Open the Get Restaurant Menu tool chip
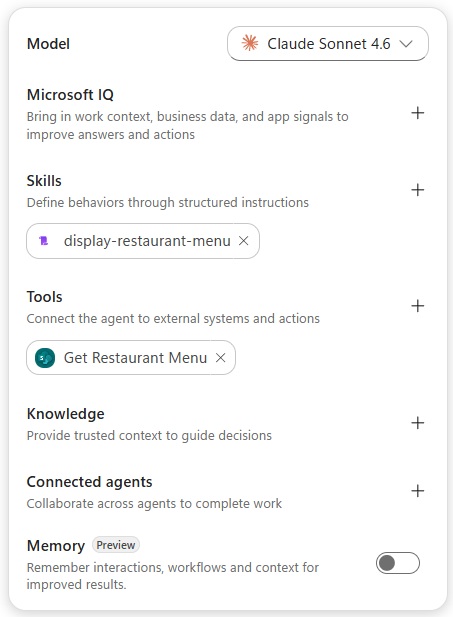Image resolution: width=453 pixels, height=617 pixels. [131, 358]
